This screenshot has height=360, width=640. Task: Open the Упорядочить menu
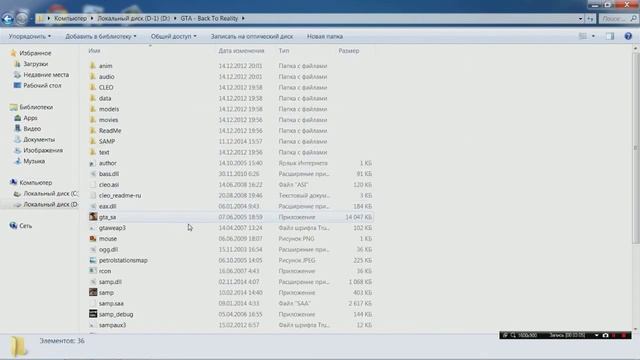[30, 36]
